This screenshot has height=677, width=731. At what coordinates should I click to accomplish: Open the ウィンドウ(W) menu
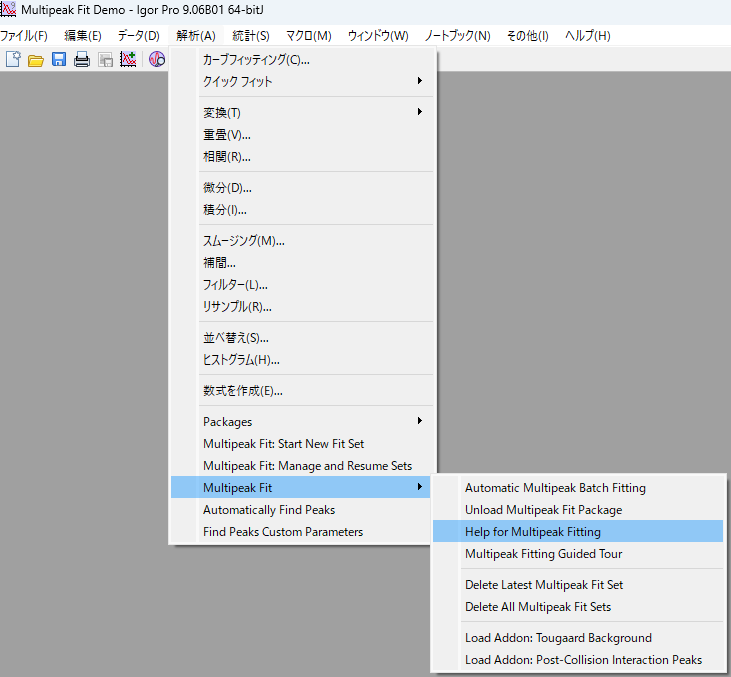(x=378, y=36)
